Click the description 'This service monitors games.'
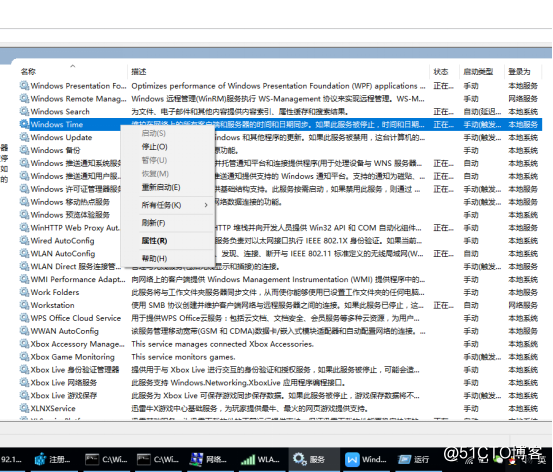553x472 pixels. click(x=183, y=357)
